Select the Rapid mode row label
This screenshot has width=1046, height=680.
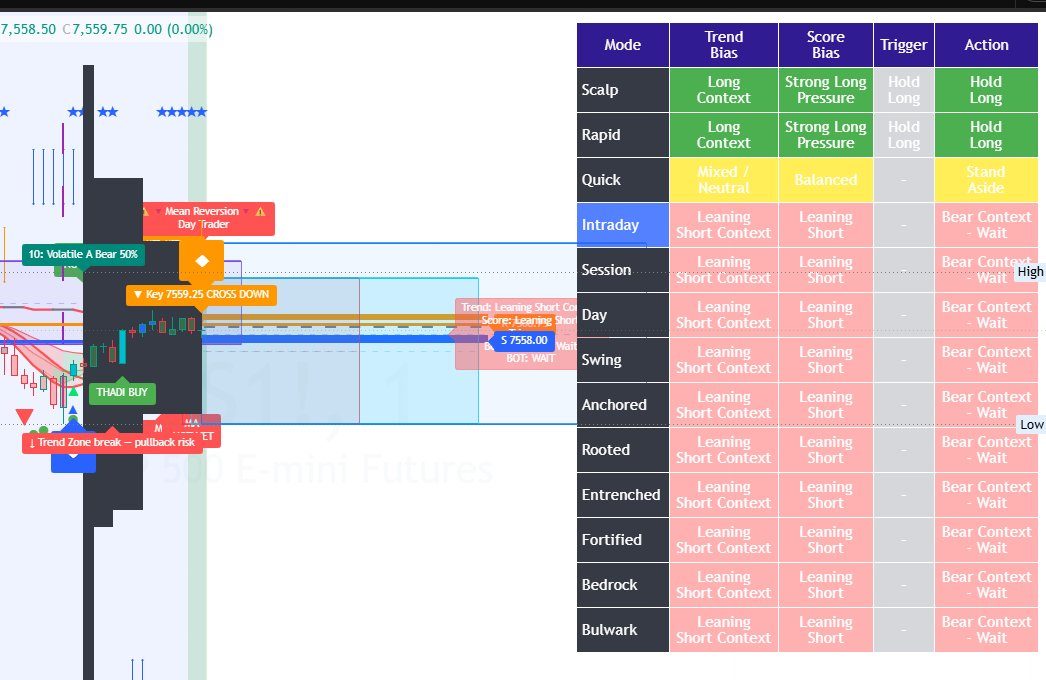click(622, 135)
